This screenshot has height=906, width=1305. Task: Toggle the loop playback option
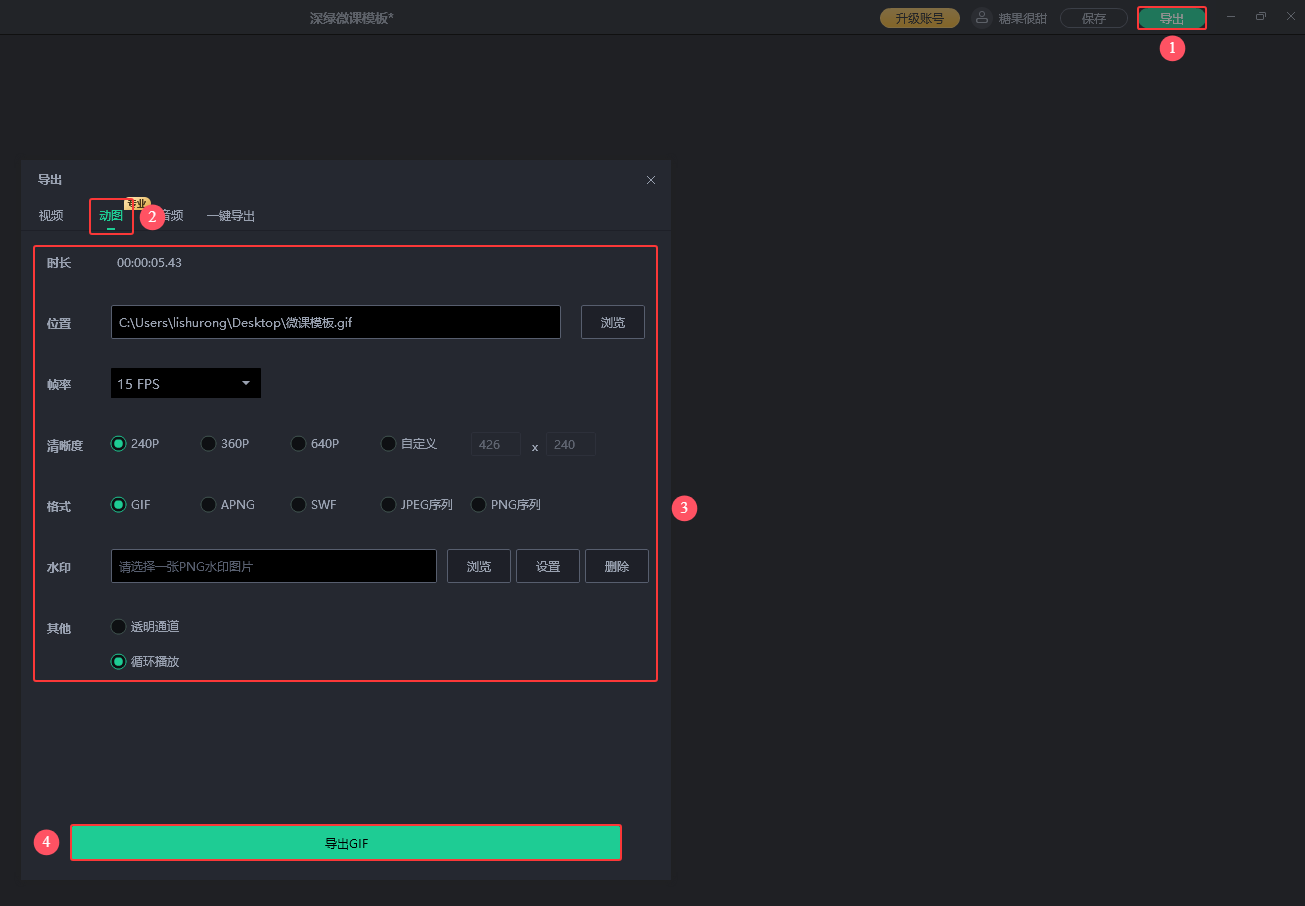(x=119, y=661)
